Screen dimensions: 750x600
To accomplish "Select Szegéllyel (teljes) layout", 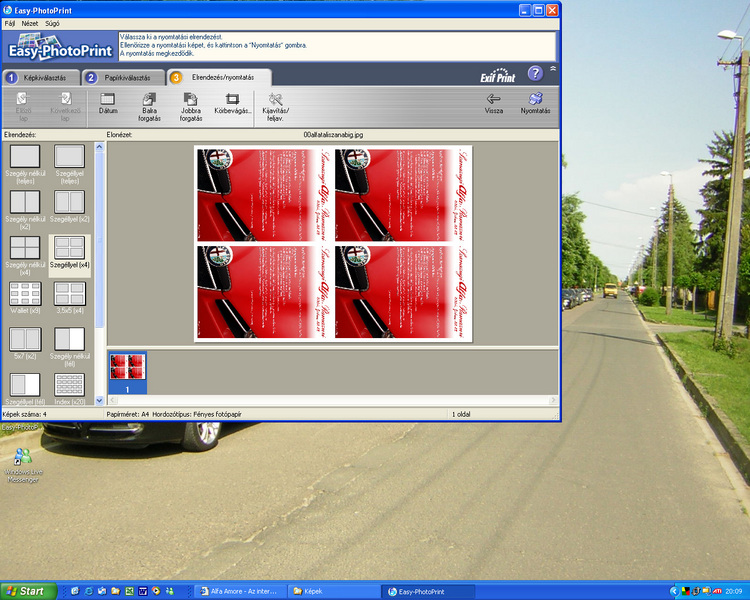I will tap(69, 164).
